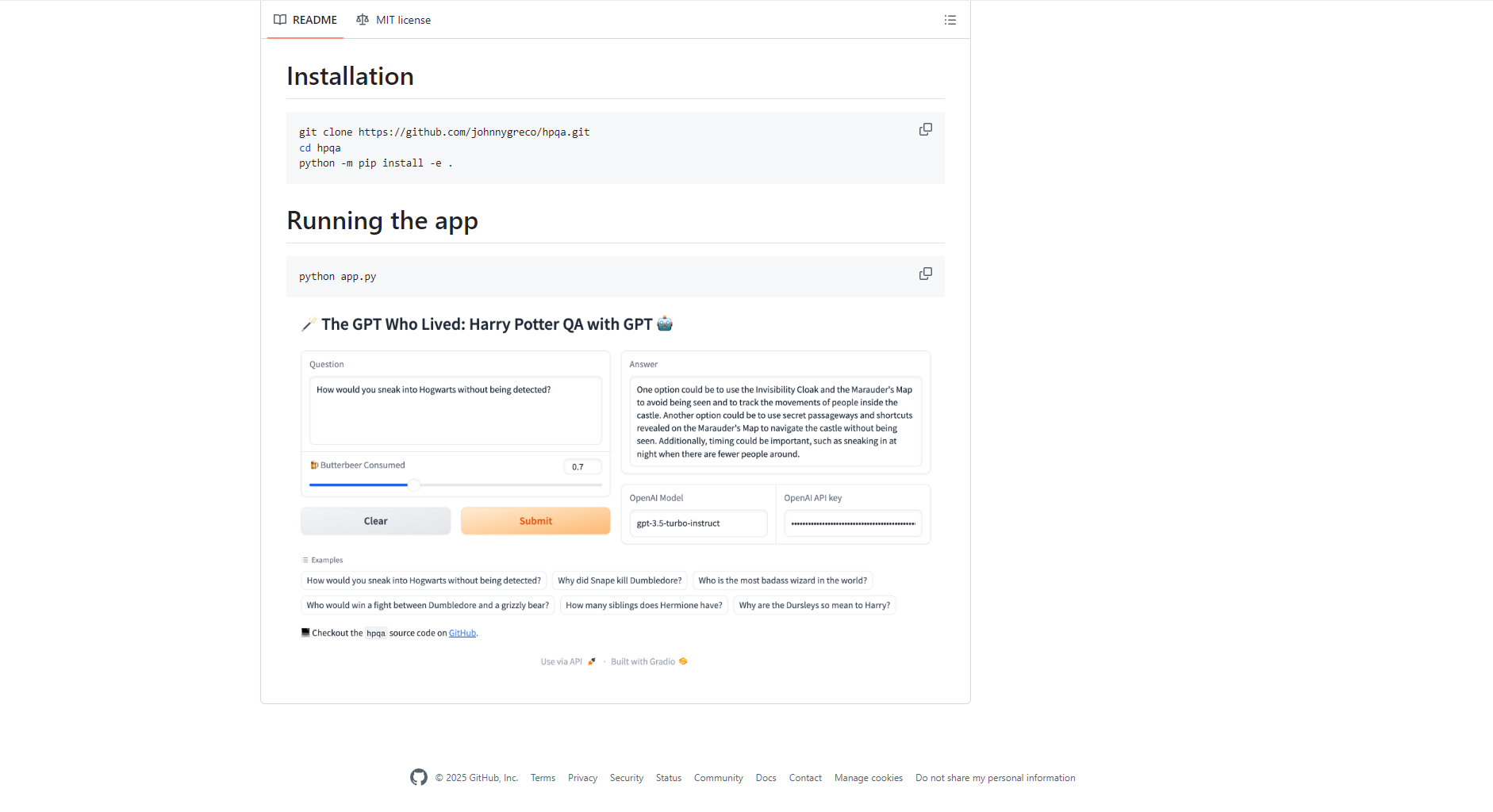Viewport: 1493px width, 812px height.
Task: Select example 'Why did Snape kill Dumbledore?'
Action: point(619,580)
